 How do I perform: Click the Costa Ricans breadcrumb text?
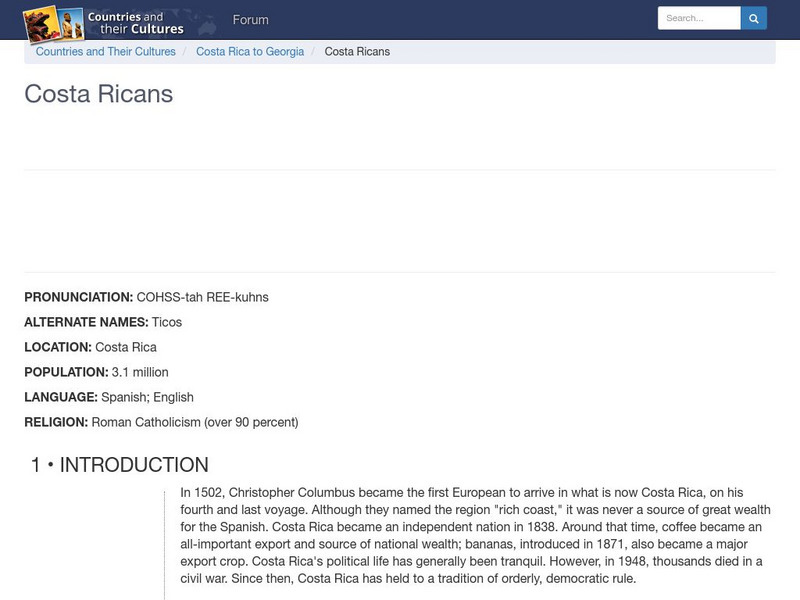coord(357,52)
